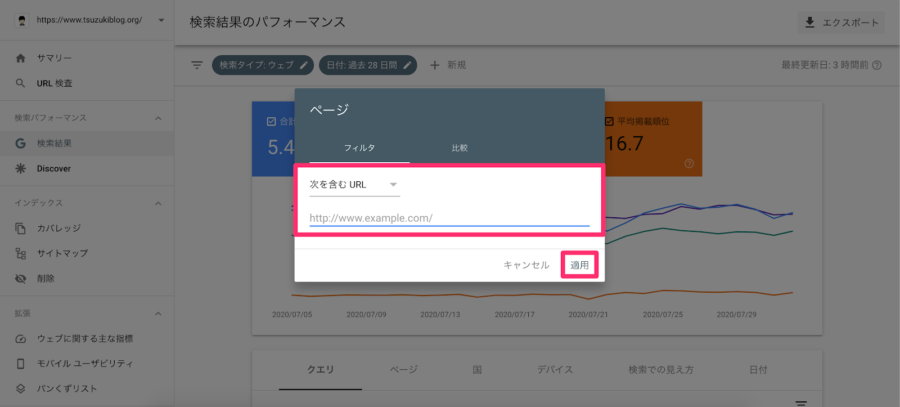Open サマリー in the sidebar

pyautogui.click(x=55, y=58)
